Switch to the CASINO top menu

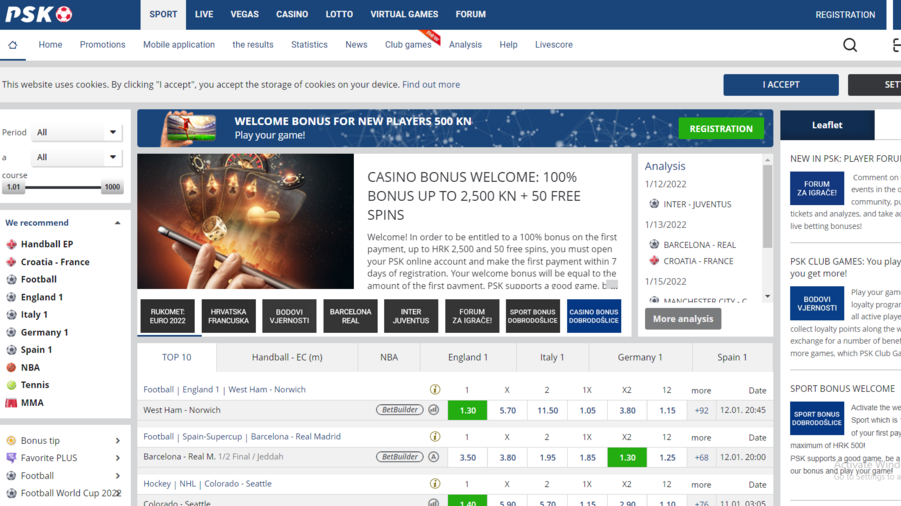[292, 14]
